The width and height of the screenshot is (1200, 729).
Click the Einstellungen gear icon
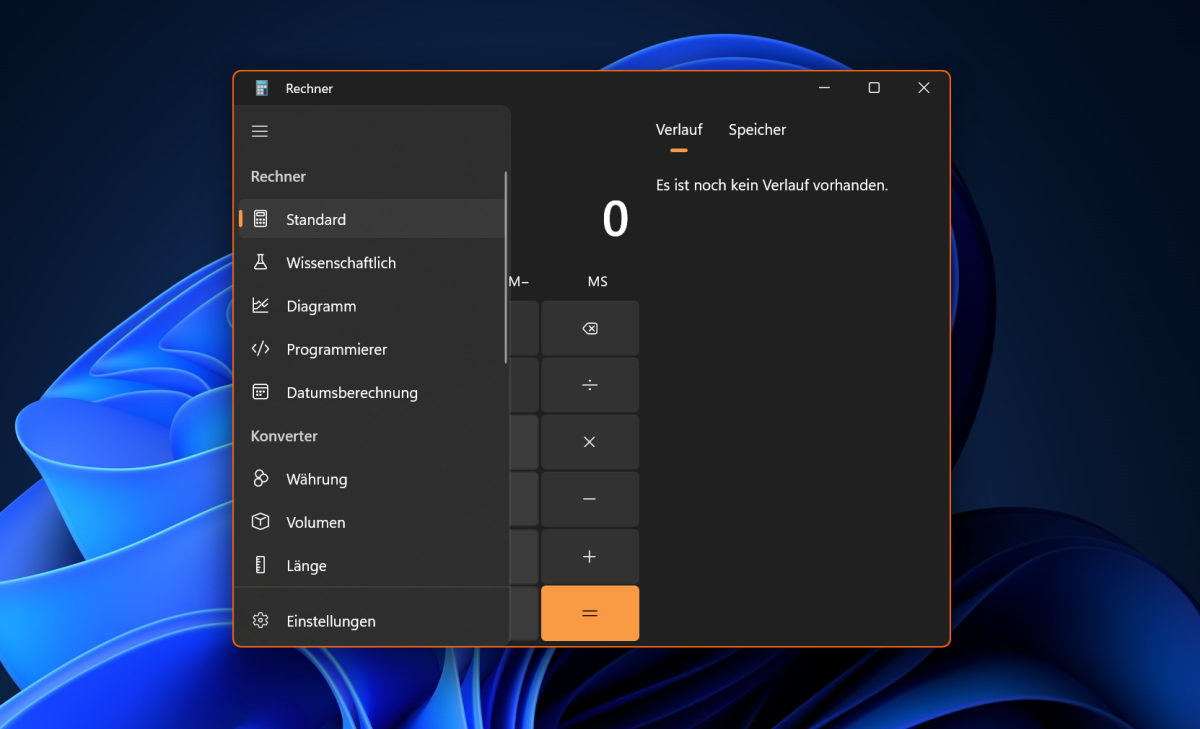point(260,621)
